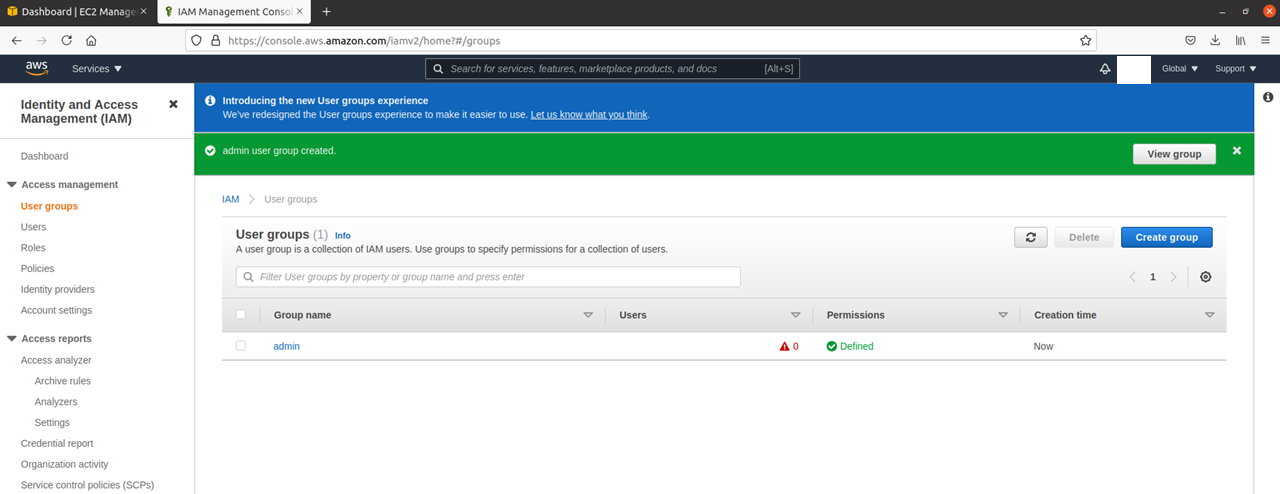Click the browser URL address bar

click(640, 41)
